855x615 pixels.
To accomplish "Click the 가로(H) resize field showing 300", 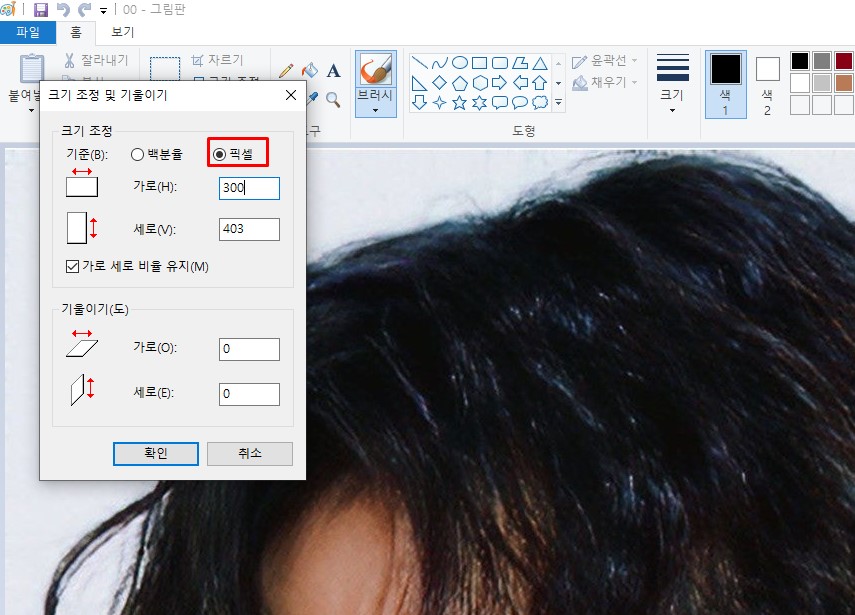I will click(249, 188).
